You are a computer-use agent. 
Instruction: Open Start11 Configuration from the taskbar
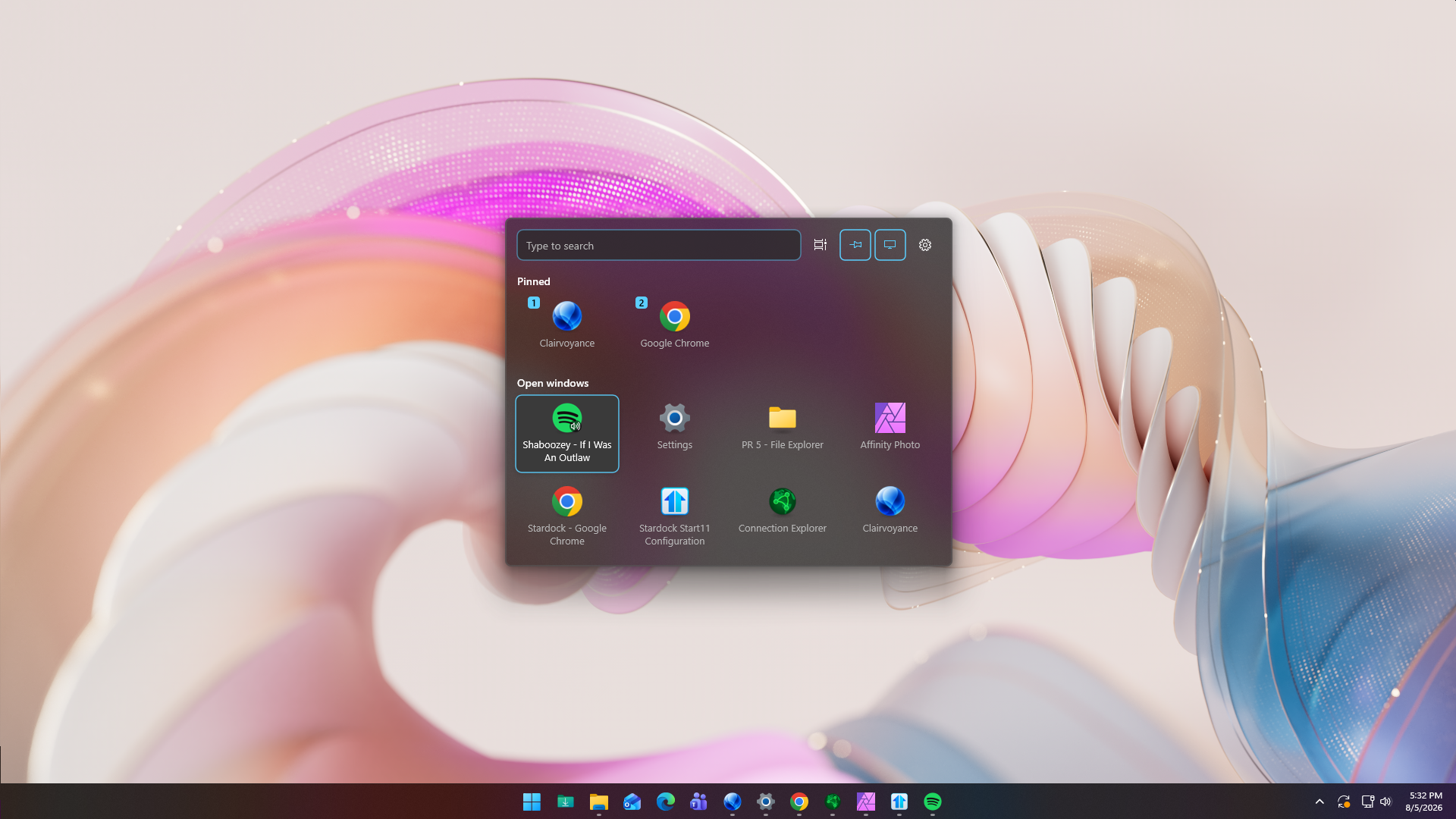tap(899, 802)
